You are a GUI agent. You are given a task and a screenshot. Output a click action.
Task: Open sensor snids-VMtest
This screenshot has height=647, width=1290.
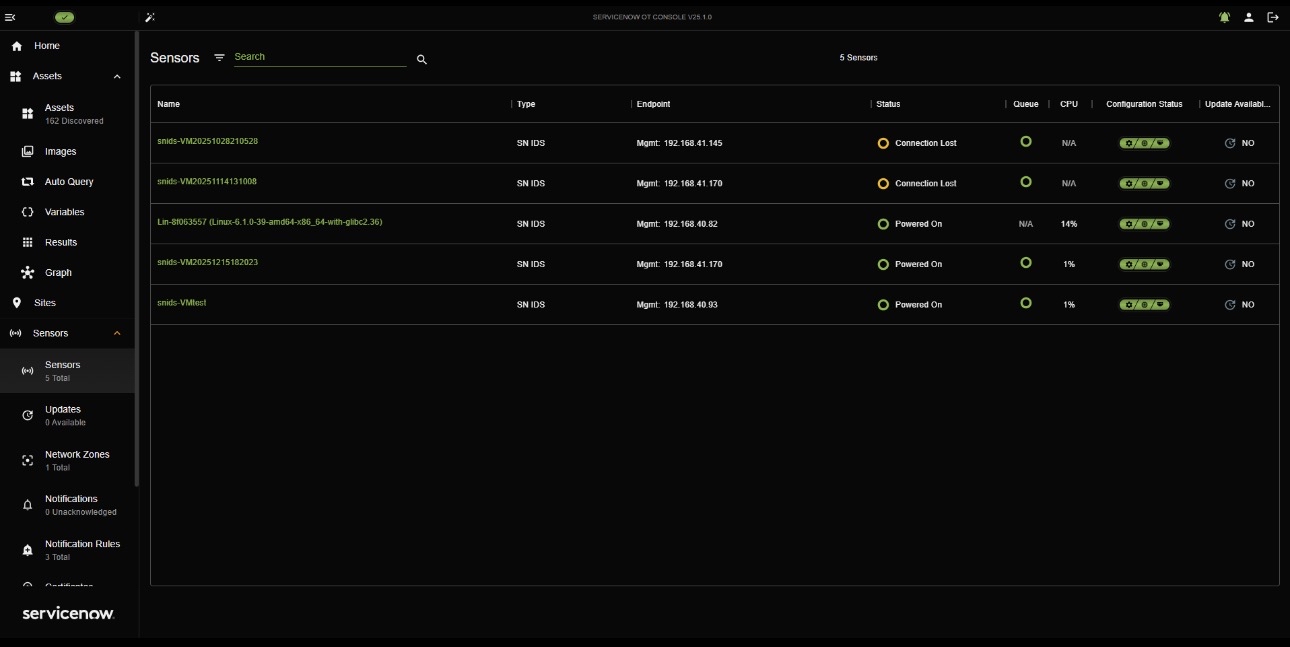pos(182,303)
